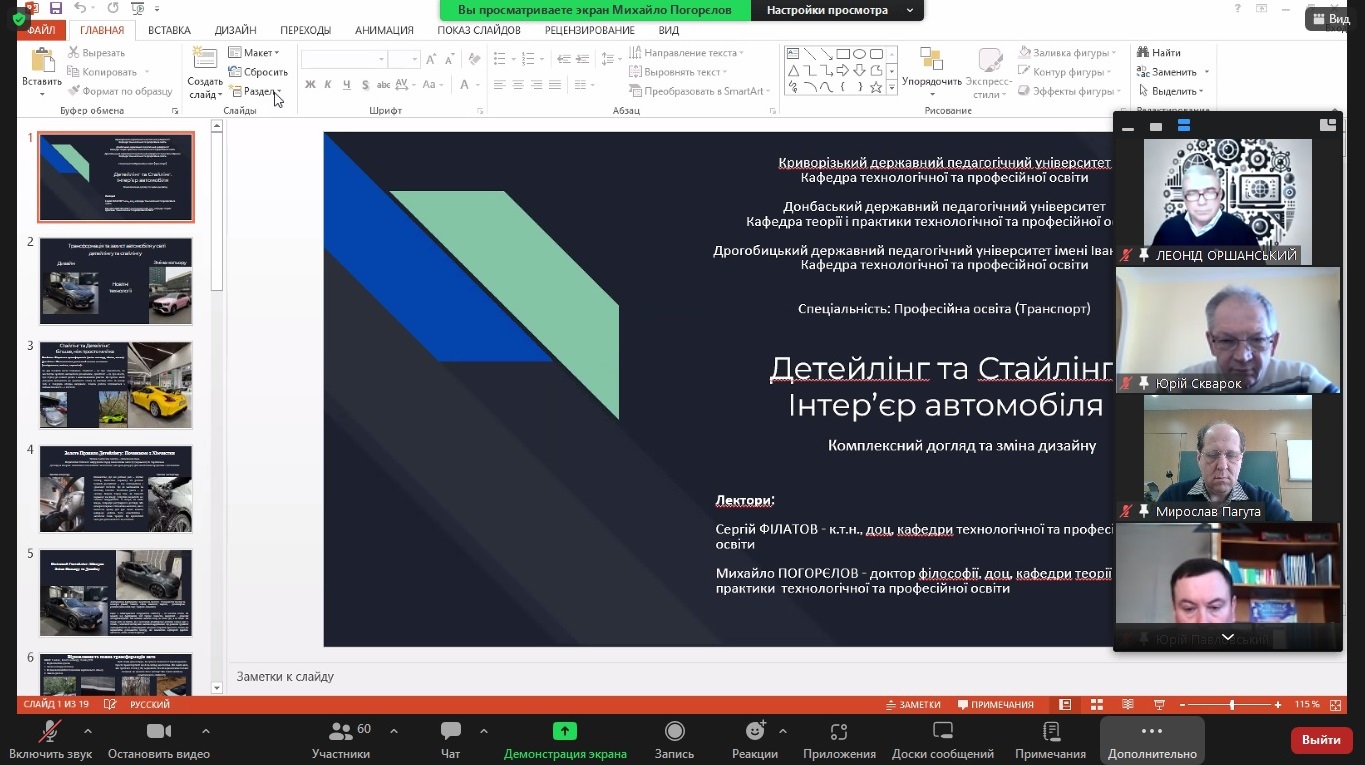Click the Reactions smiley icon
Image resolution: width=1365 pixels, height=765 pixels.
tap(754, 732)
